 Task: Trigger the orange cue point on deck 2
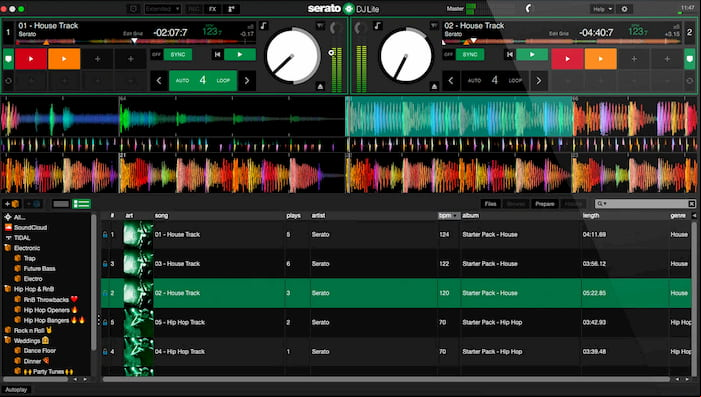tap(600, 59)
